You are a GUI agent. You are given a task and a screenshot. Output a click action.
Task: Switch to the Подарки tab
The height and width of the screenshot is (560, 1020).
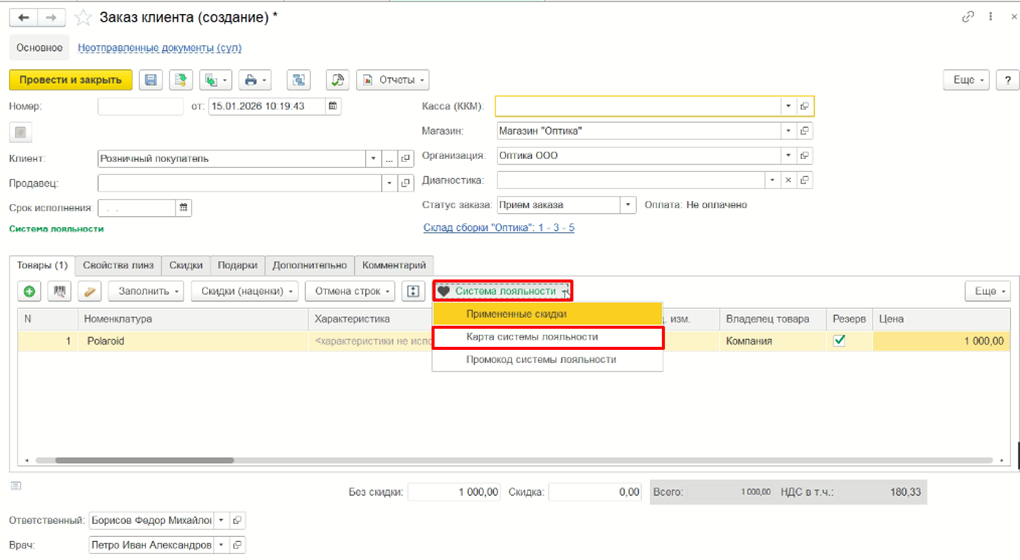coord(237,265)
